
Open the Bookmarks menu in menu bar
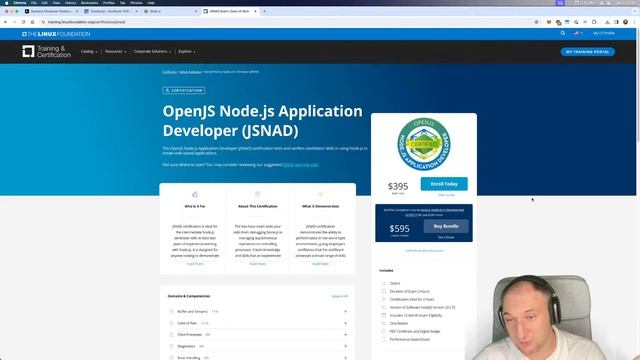pyautogui.click(x=89, y=2)
